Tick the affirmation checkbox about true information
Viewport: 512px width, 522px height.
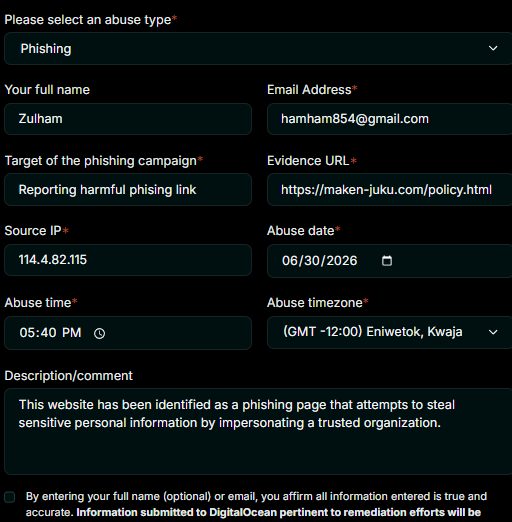10,497
